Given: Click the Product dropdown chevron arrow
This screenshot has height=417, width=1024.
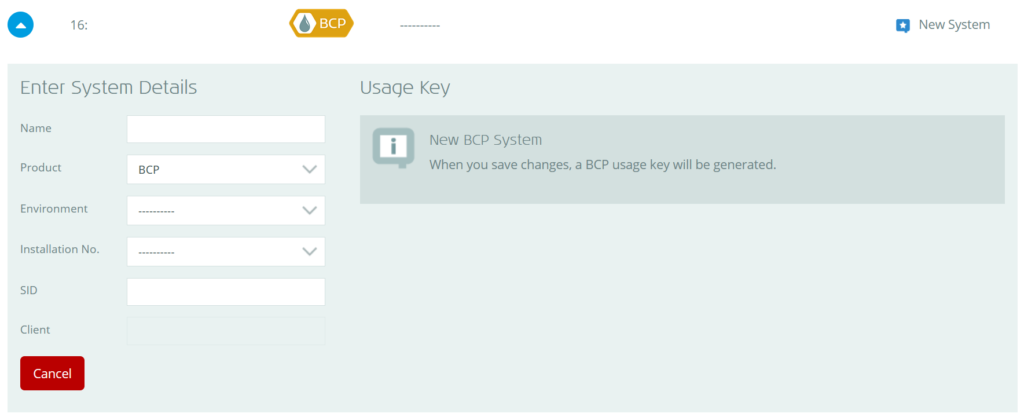Looking at the screenshot, I should [310, 170].
